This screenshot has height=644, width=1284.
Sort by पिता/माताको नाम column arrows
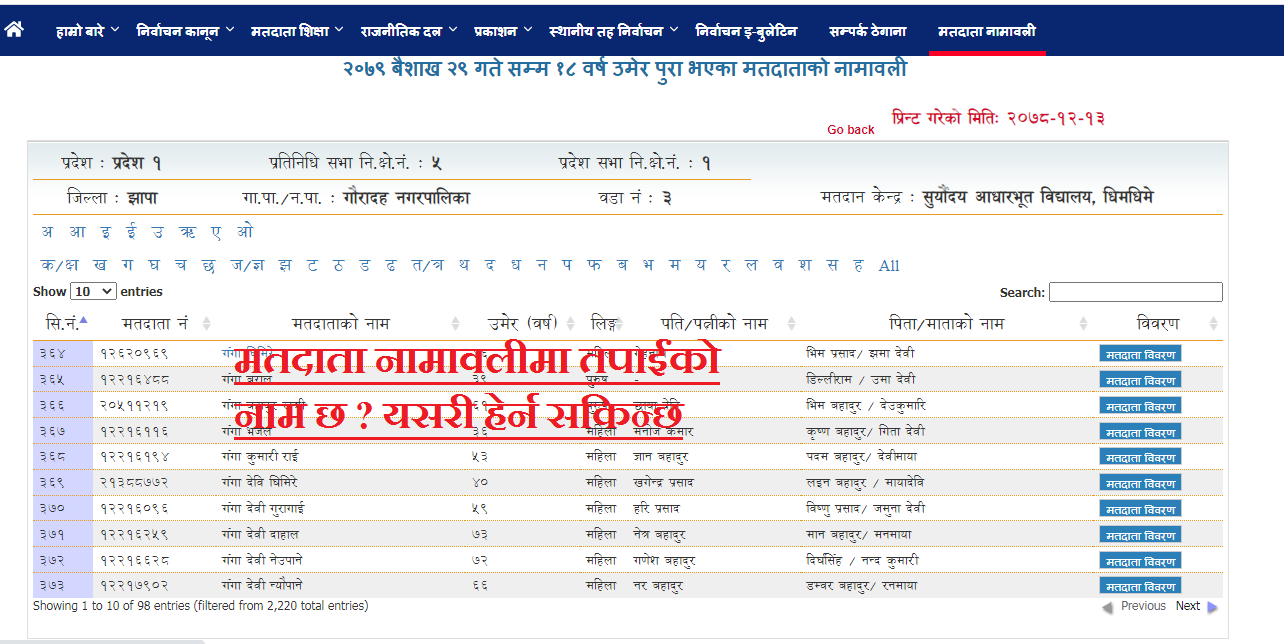tap(1083, 324)
